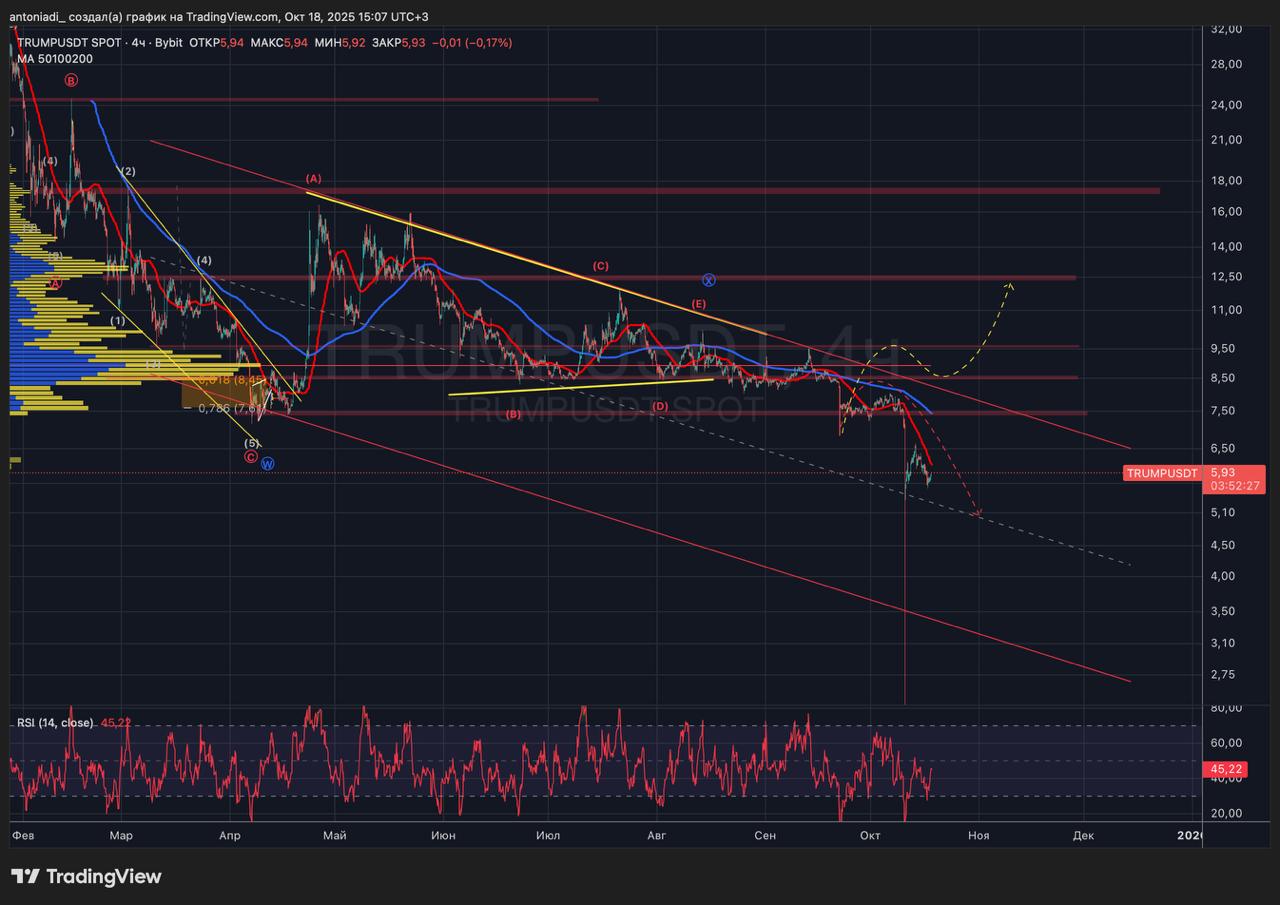
Task: Click the Май label on time axis
Action: 336,834
